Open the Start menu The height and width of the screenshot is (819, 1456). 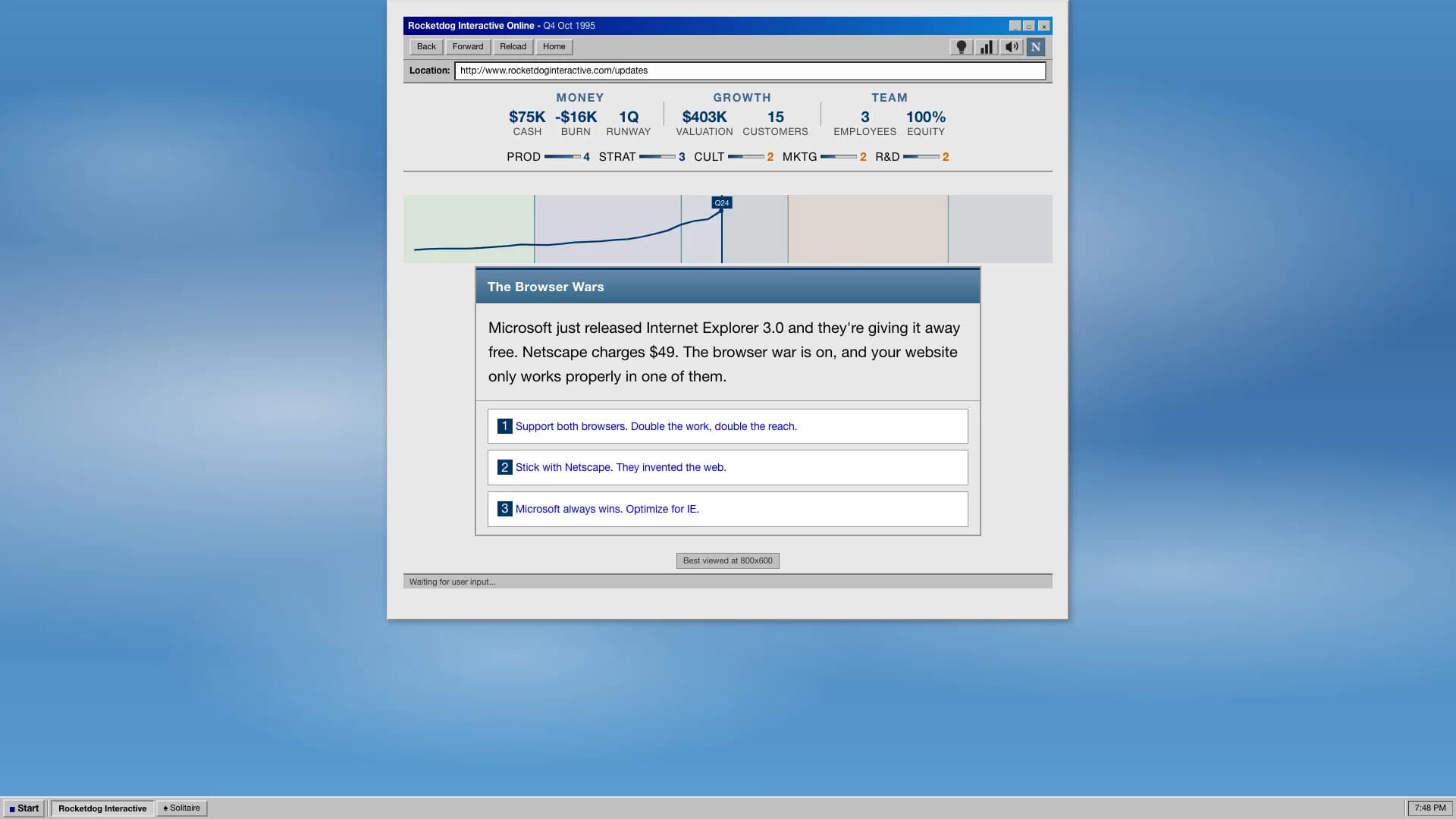pyautogui.click(x=24, y=808)
